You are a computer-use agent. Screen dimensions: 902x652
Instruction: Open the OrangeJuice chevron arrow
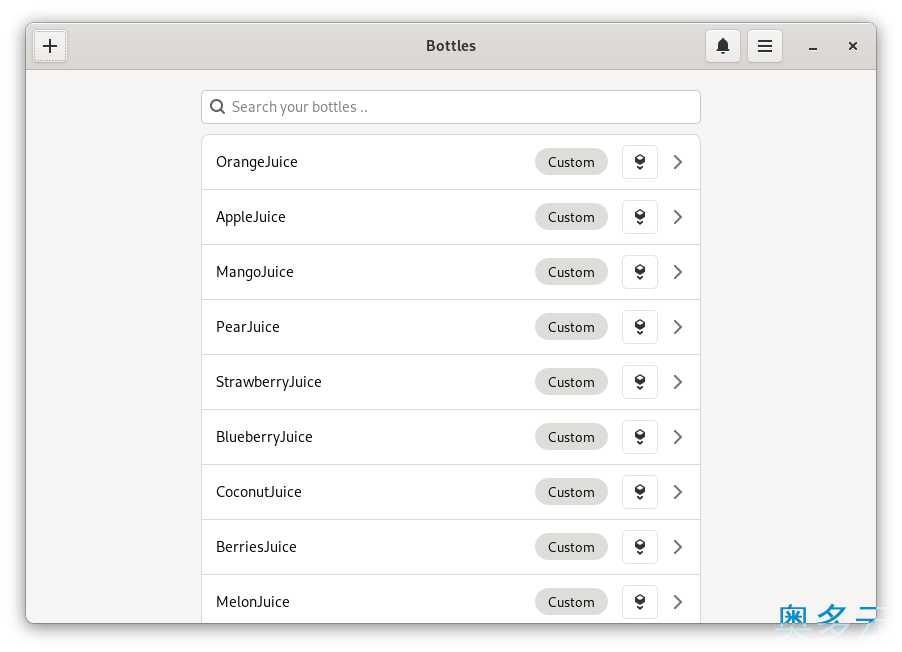(x=678, y=162)
